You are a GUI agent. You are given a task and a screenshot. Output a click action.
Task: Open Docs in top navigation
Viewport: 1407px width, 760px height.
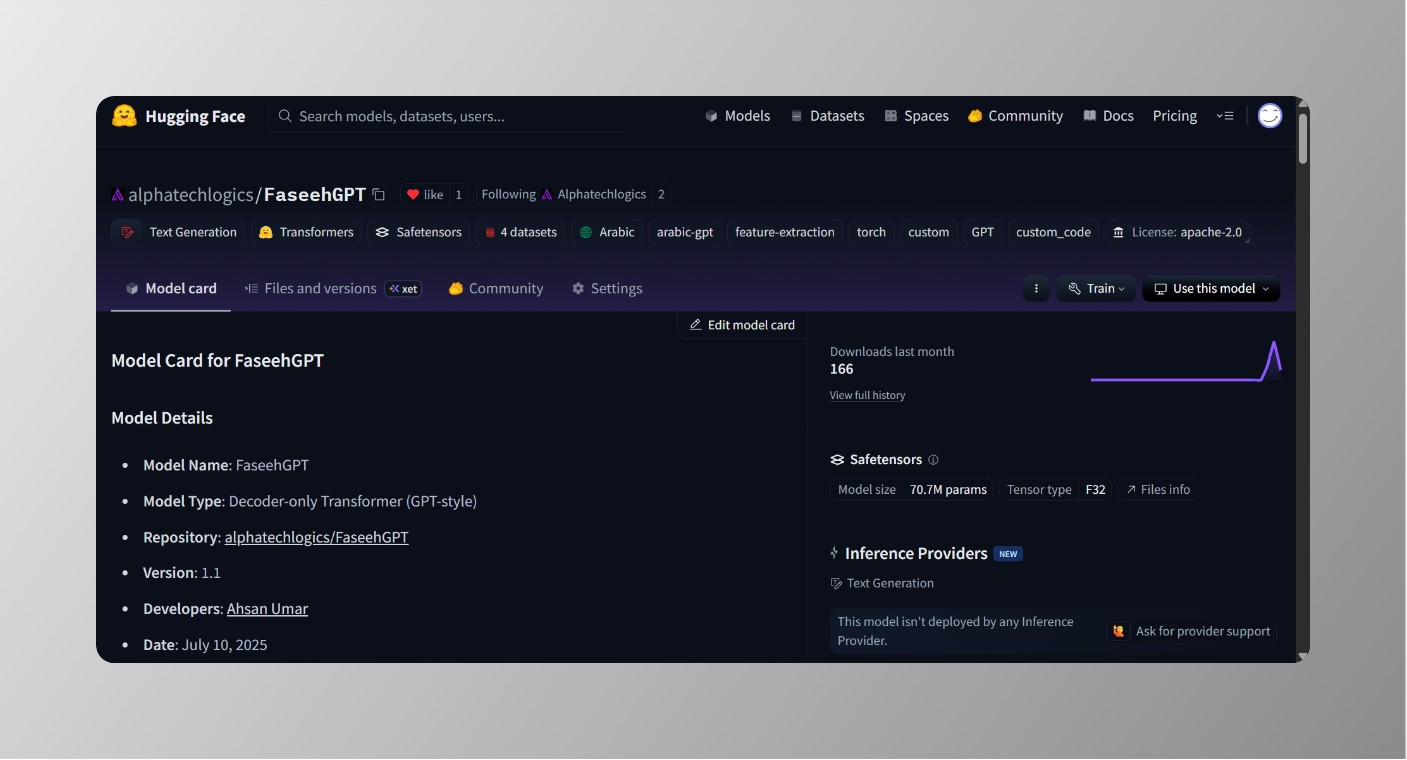point(1108,116)
